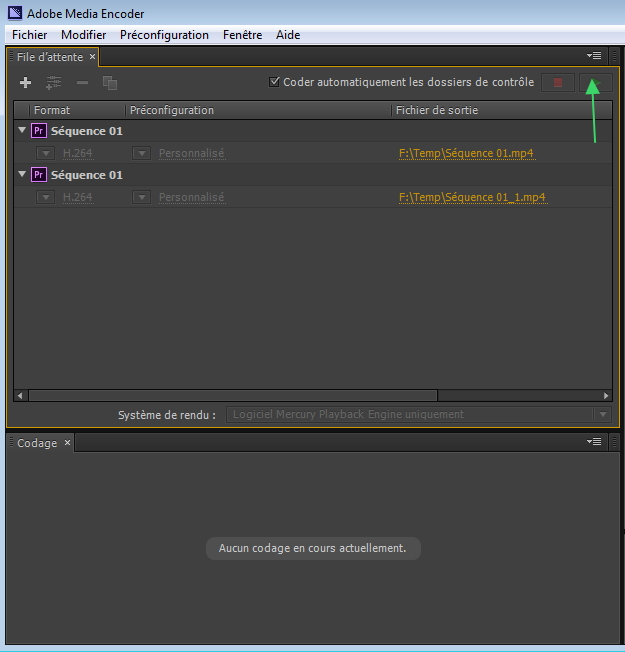The width and height of the screenshot is (625, 652).
Task: Click the Remove minus icon
Action: (82, 83)
